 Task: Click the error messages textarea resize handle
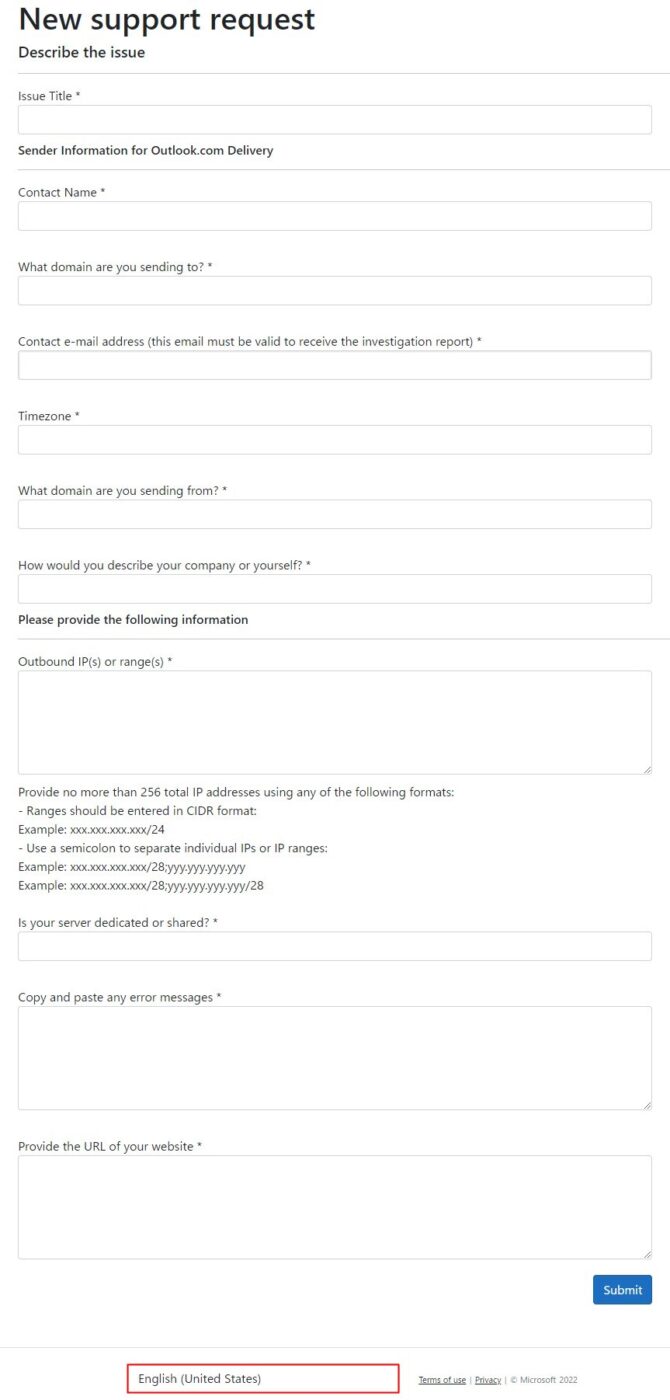coord(647,1105)
